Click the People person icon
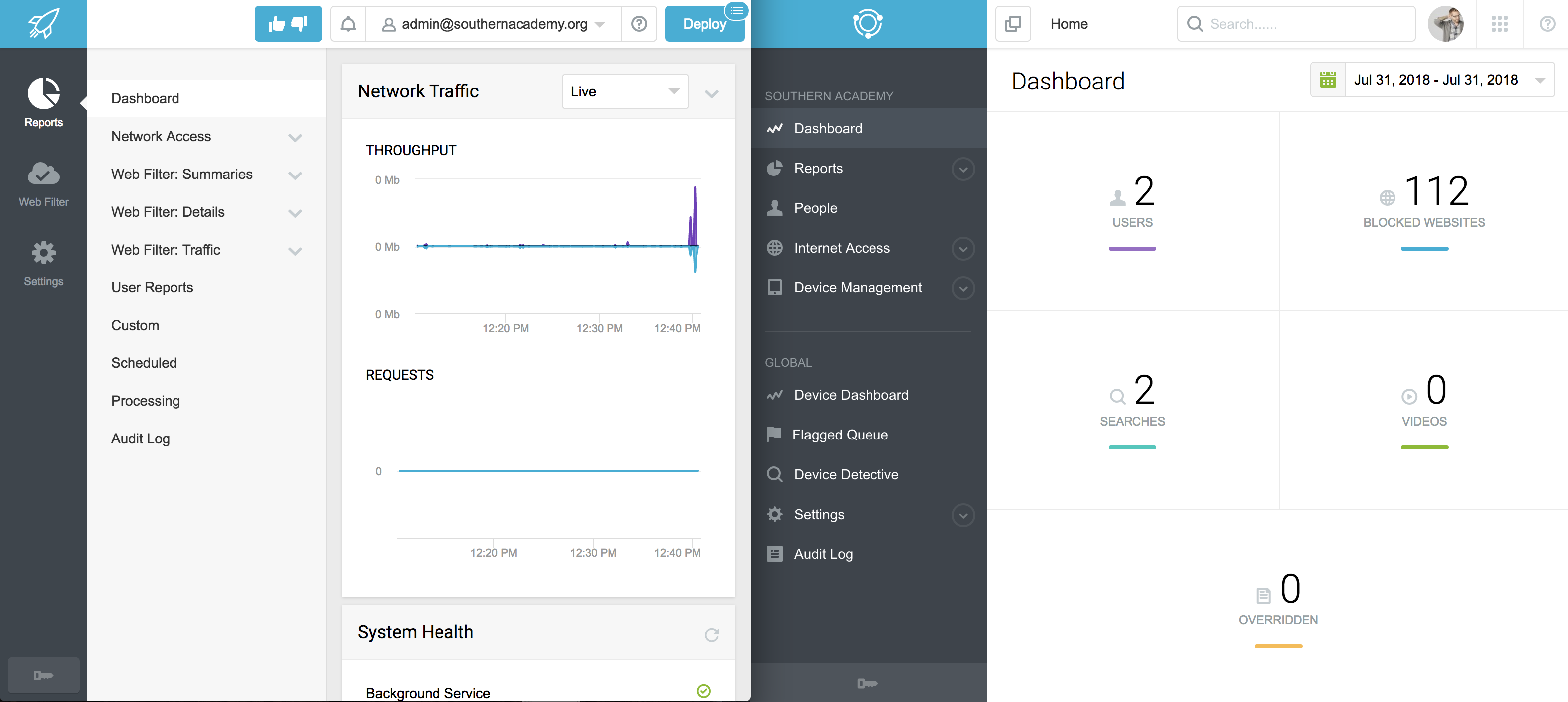1568x702 pixels. click(774, 208)
